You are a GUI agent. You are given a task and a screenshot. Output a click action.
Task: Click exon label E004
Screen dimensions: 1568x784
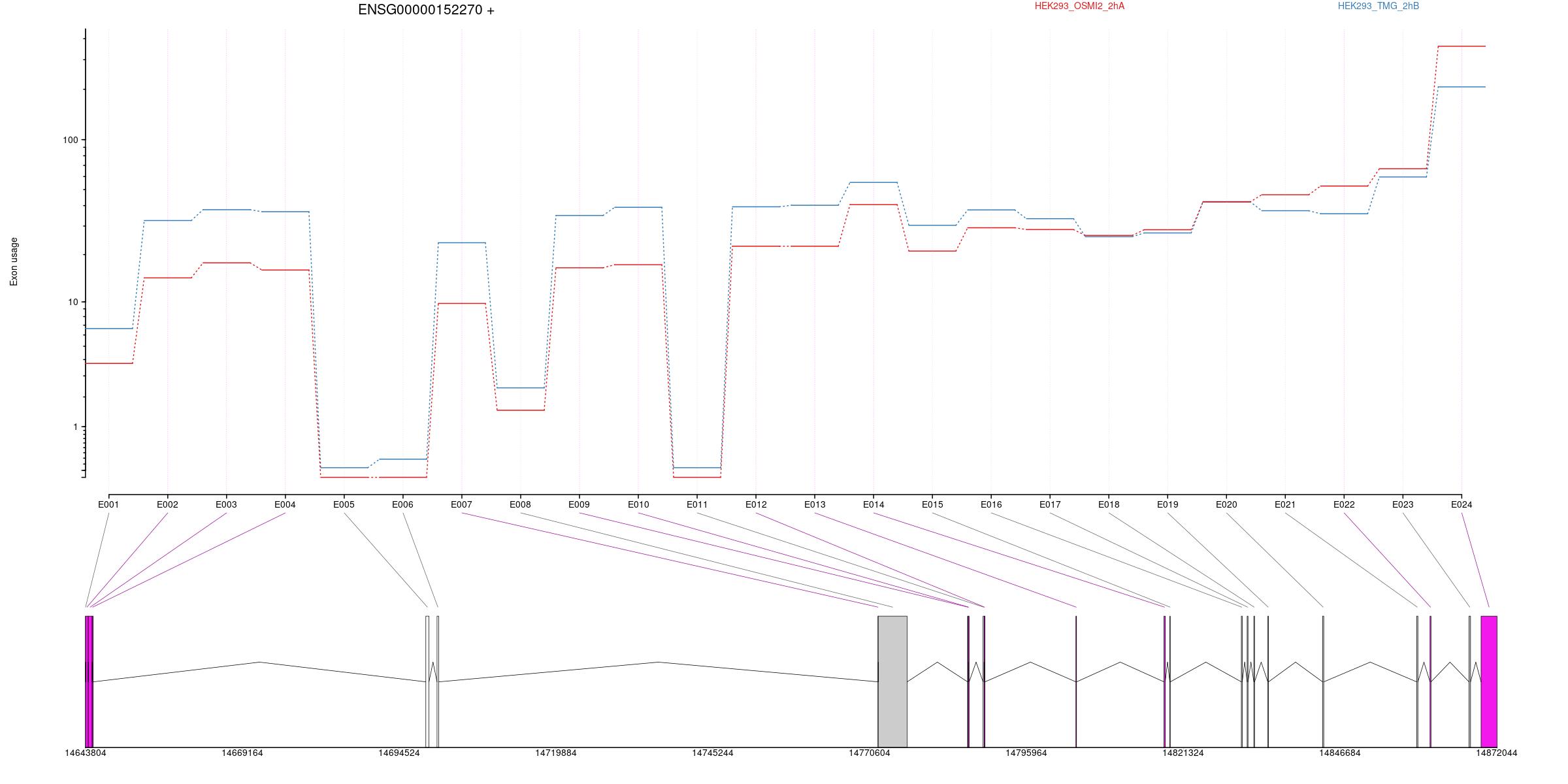tap(285, 504)
